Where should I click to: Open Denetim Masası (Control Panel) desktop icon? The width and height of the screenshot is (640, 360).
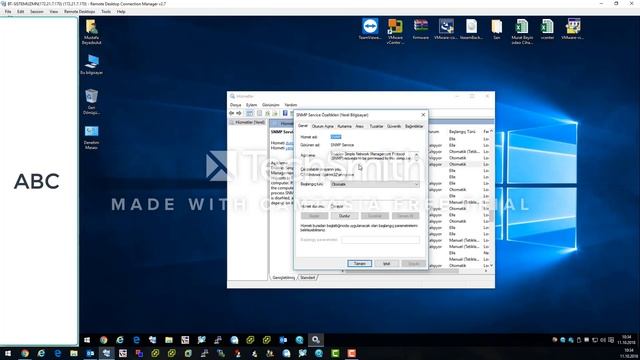[x=91, y=137]
